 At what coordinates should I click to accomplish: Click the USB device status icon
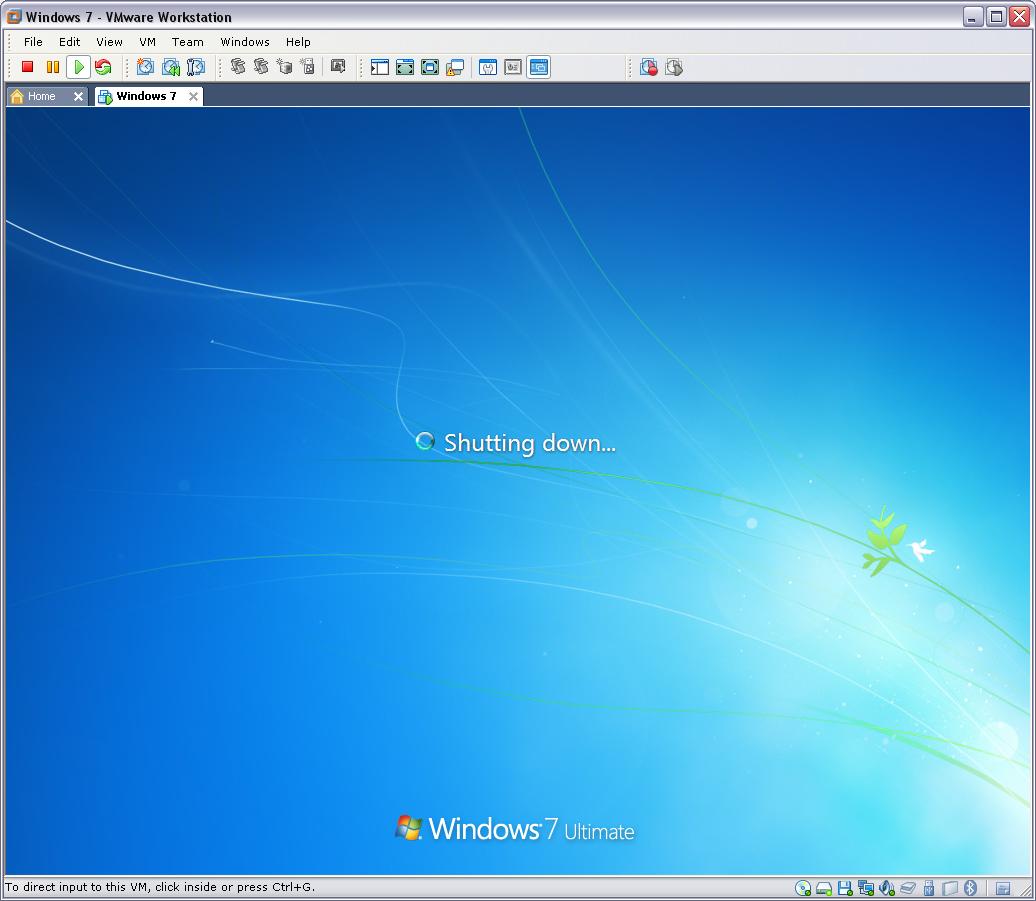coord(928,888)
